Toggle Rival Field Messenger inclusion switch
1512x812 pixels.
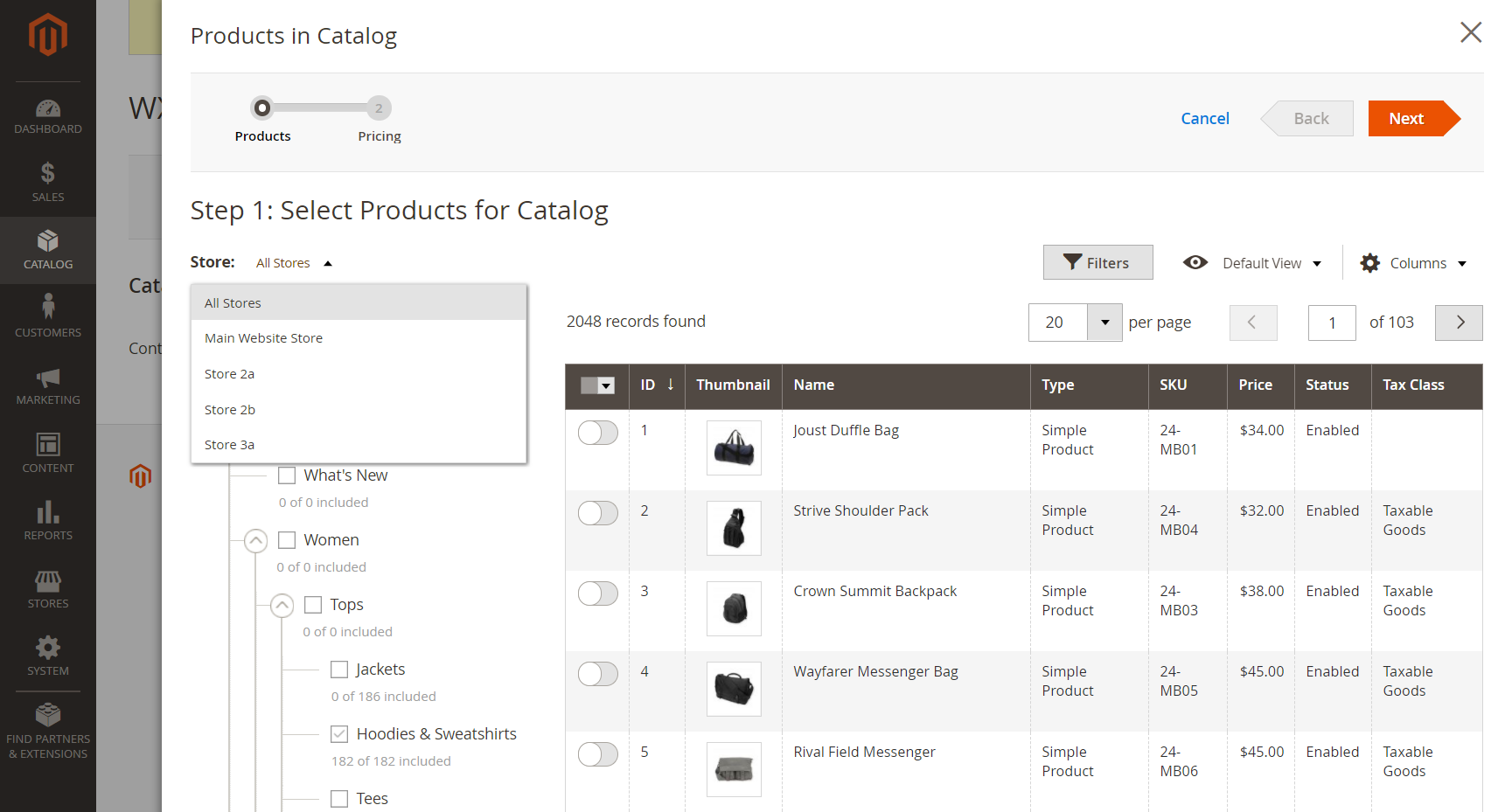tap(598, 754)
